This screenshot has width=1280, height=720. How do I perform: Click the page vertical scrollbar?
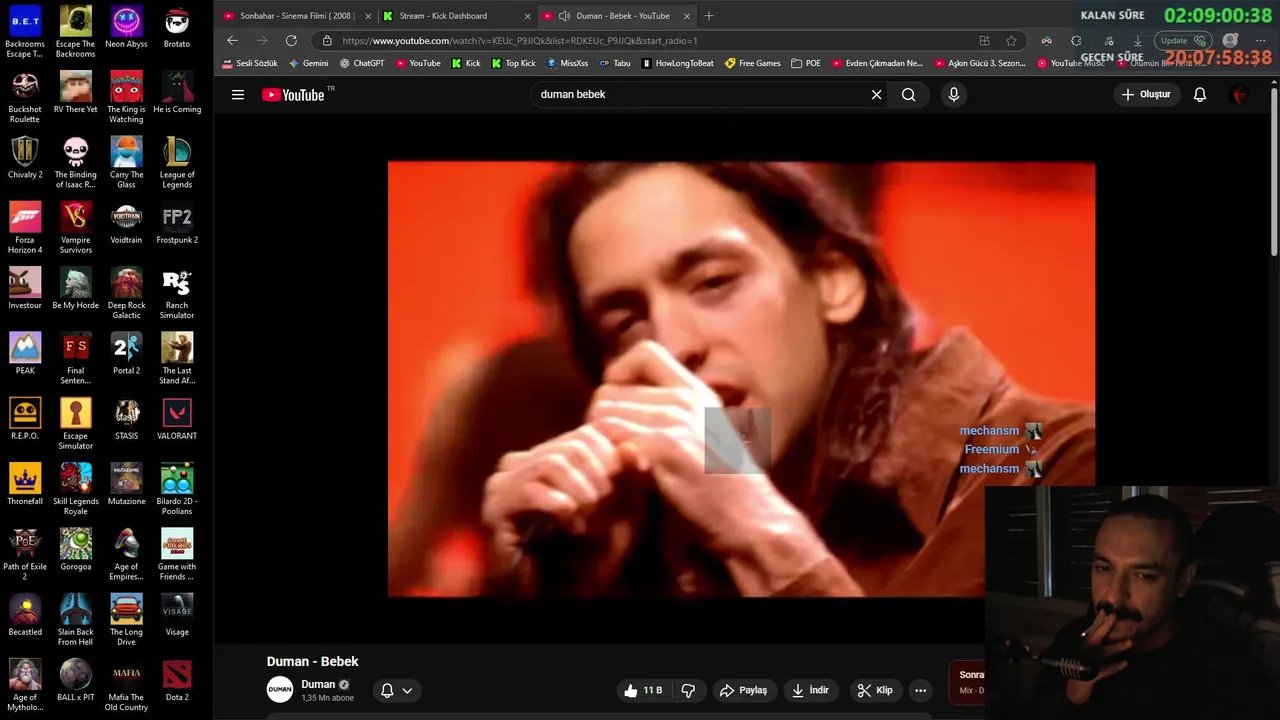pos(1274,170)
